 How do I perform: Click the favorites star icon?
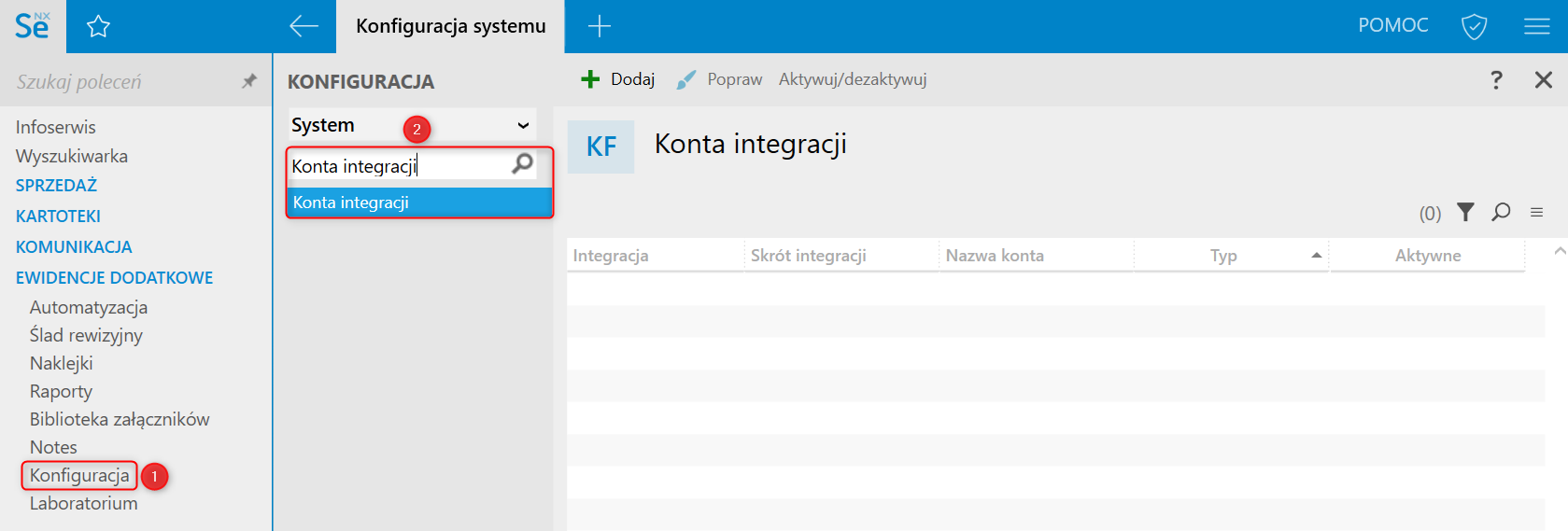[98, 26]
